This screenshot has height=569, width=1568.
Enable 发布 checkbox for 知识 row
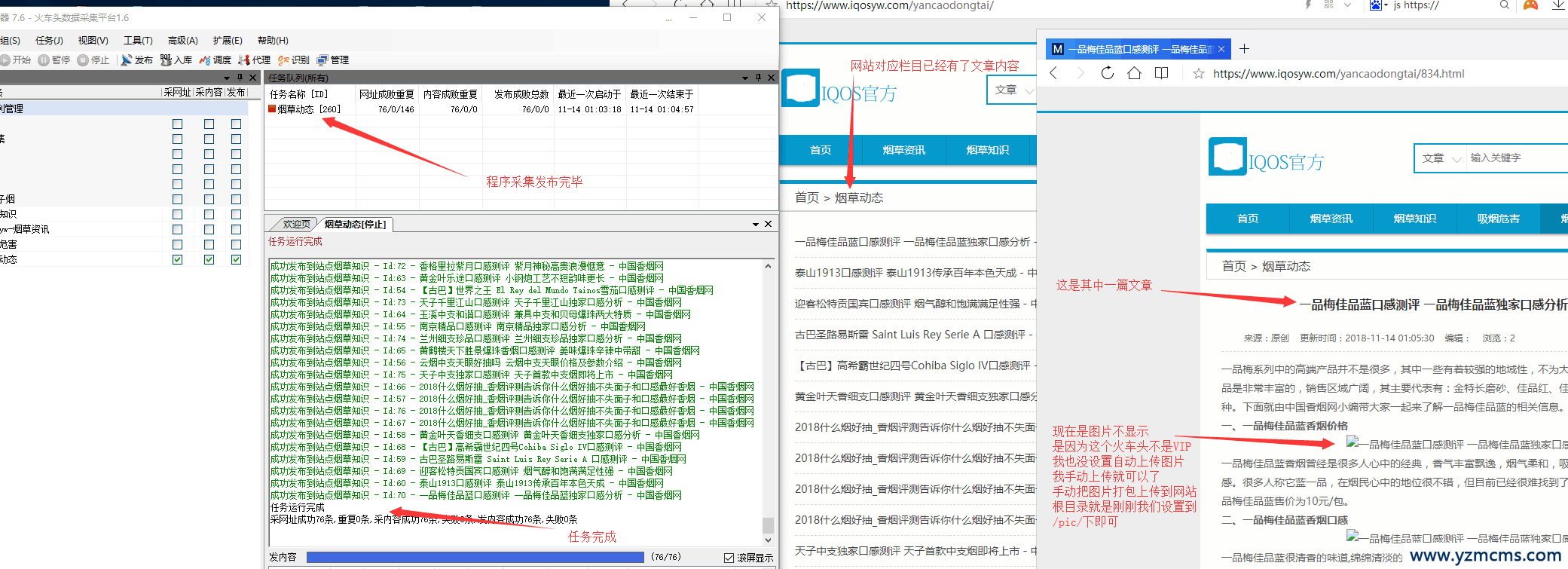(236, 214)
